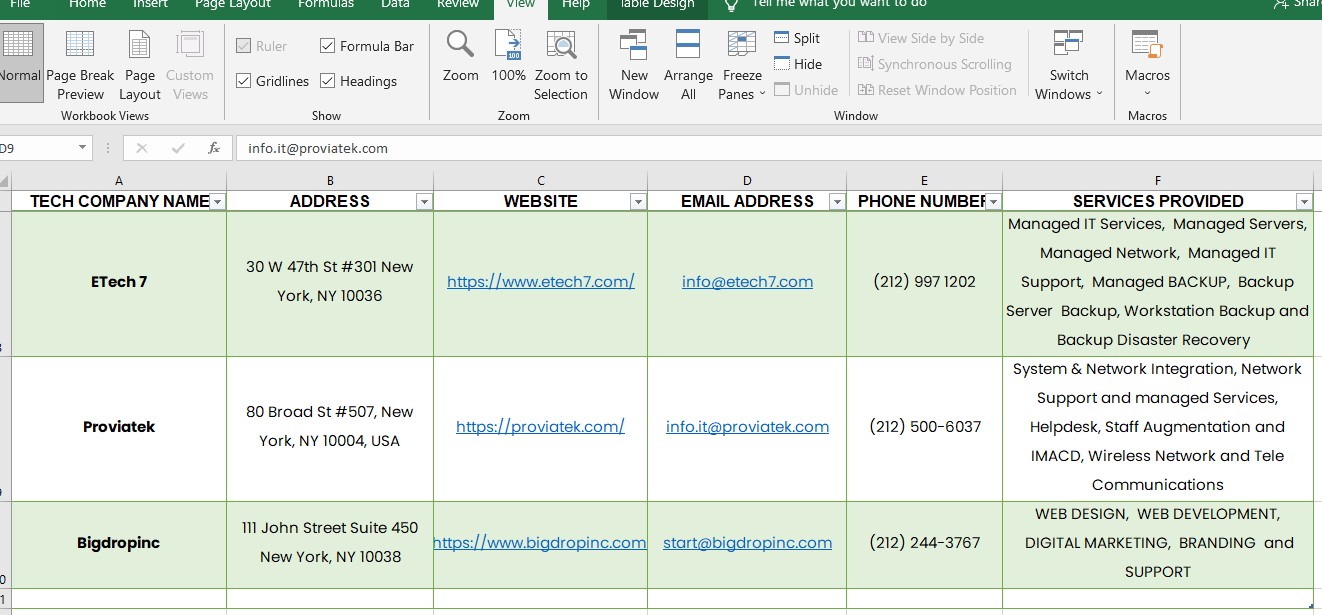
Task: Click the Name Box field
Action: (37, 148)
